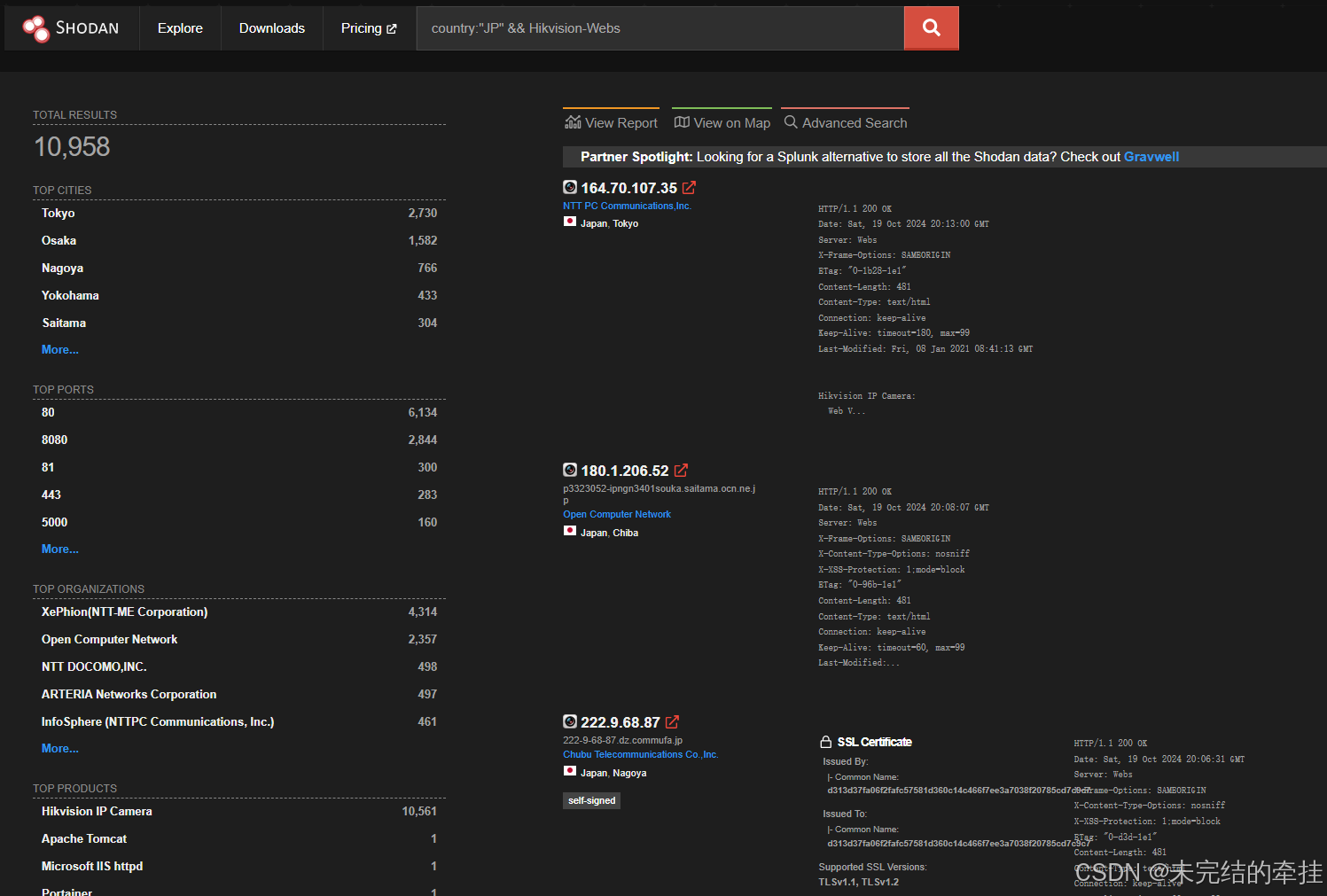The image size is (1327, 896).
Task: Filter by Microsoft IIS httpd product
Action: (x=239, y=866)
